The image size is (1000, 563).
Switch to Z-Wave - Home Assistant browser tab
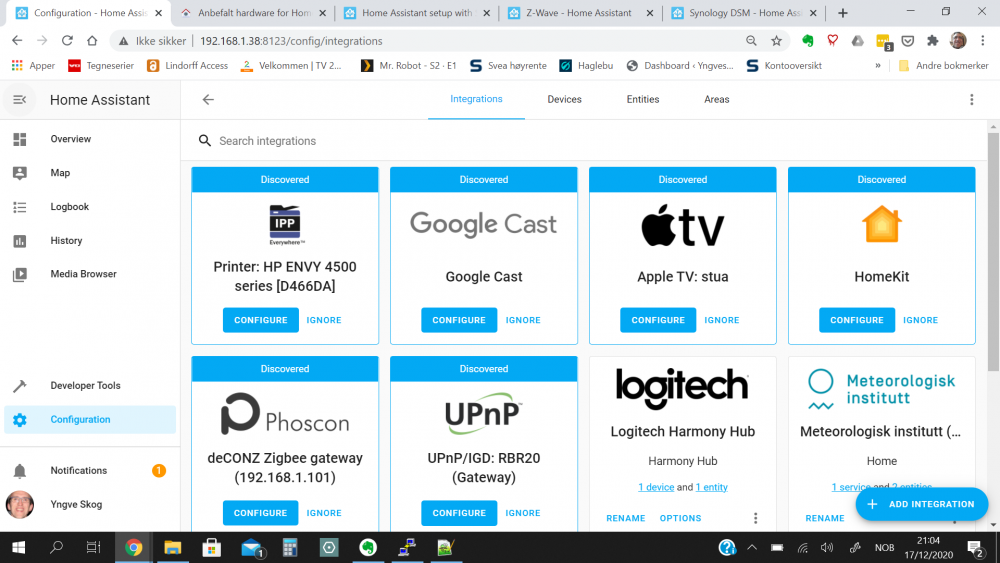[x=579, y=13]
